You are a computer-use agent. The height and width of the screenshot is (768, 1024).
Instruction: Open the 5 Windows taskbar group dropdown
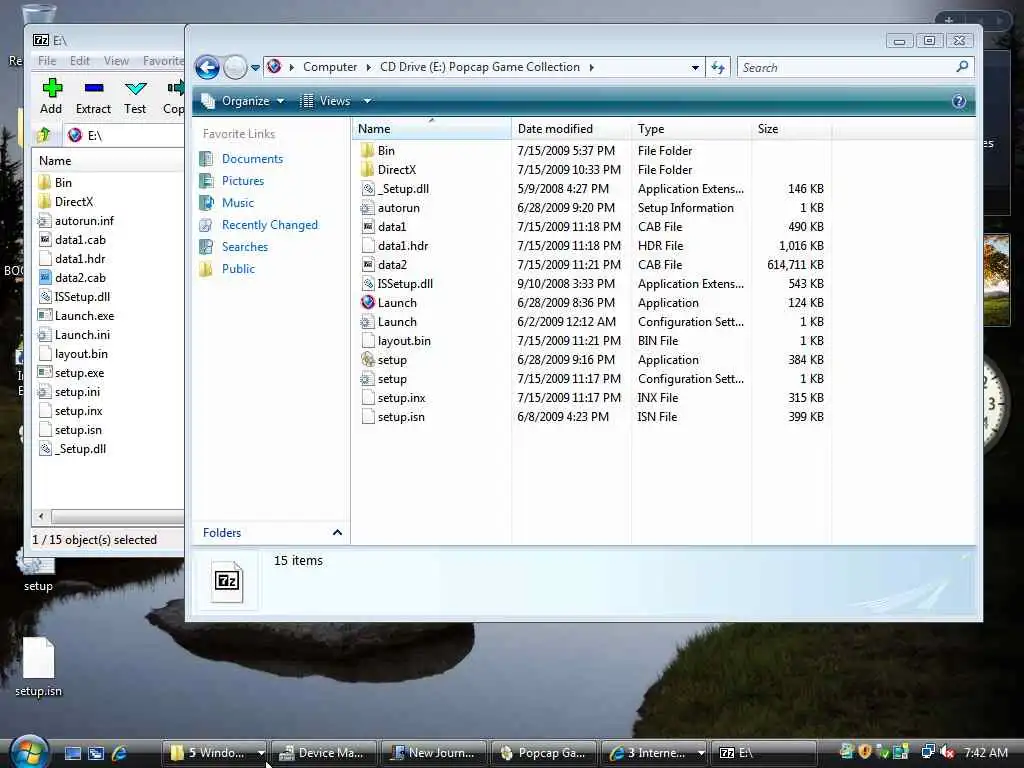point(261,753)
